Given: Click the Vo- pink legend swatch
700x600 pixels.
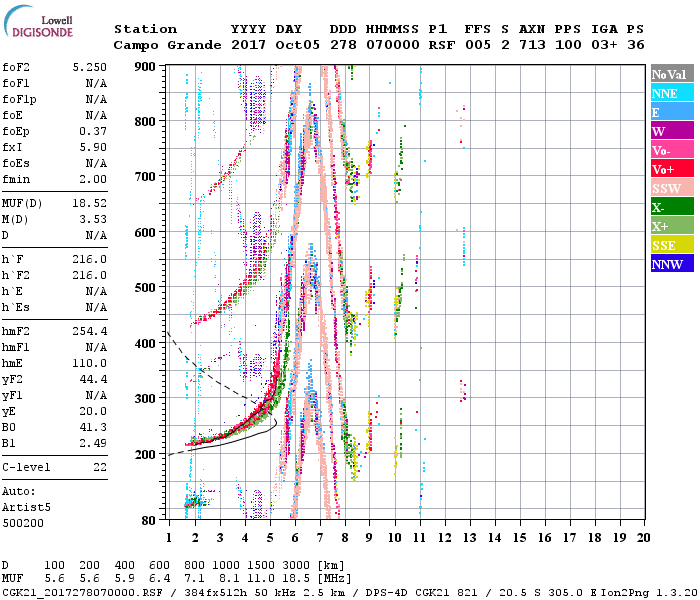Looking at the screenshot, I should 672,150.
